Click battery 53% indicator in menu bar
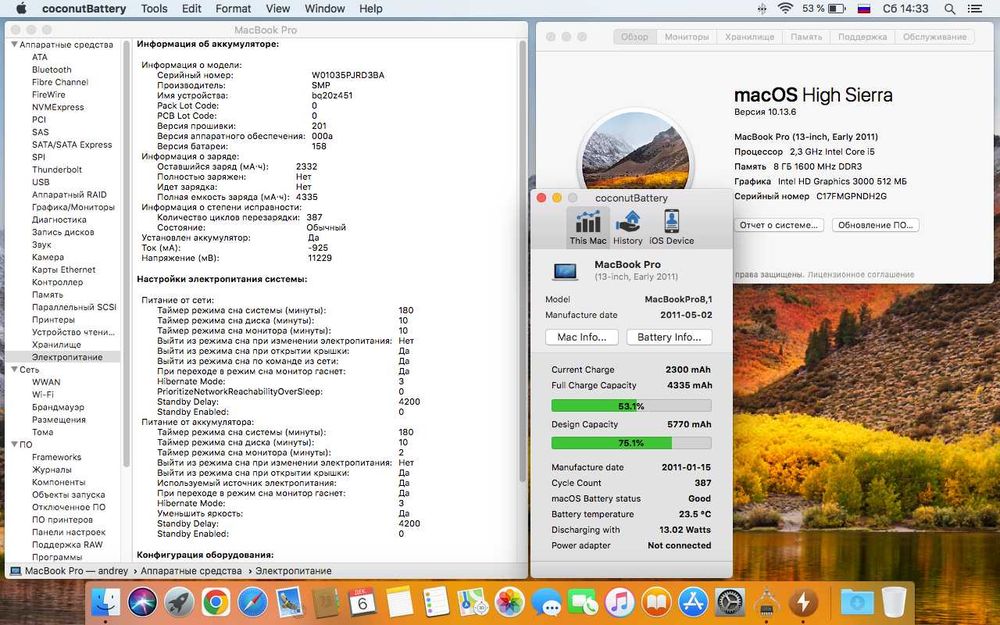The width and height of the screenshot is (1000, 625). click(x=823, y=9)
